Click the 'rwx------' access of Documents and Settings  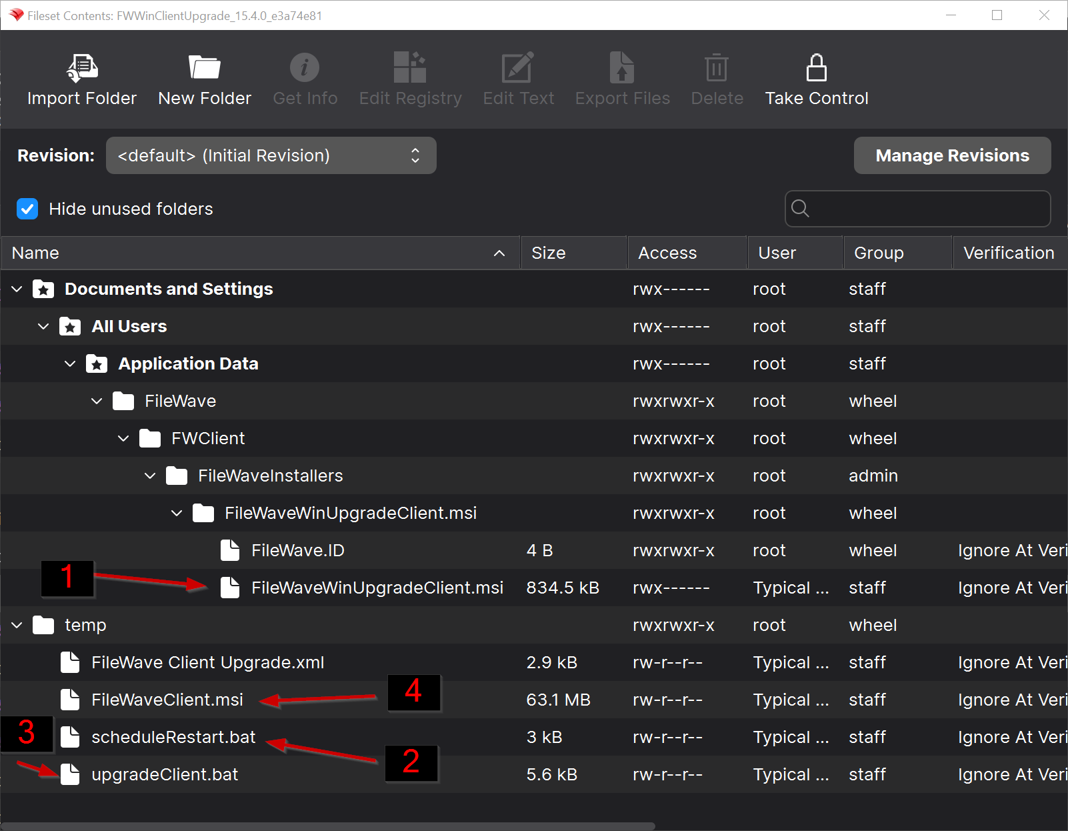click(671, 289)
